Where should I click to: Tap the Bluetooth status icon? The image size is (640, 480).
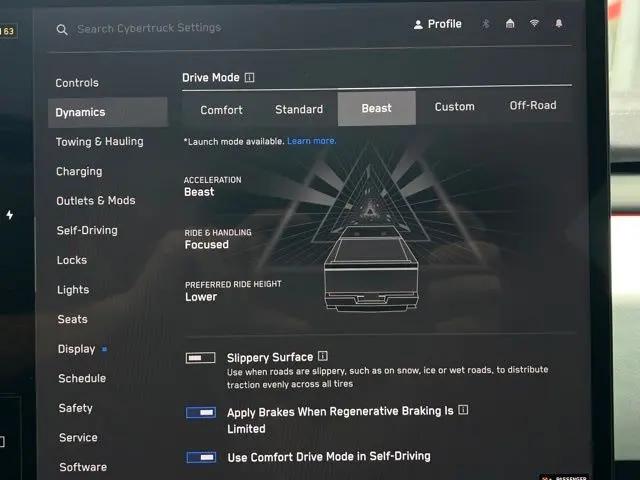click(x=486, y=24)
